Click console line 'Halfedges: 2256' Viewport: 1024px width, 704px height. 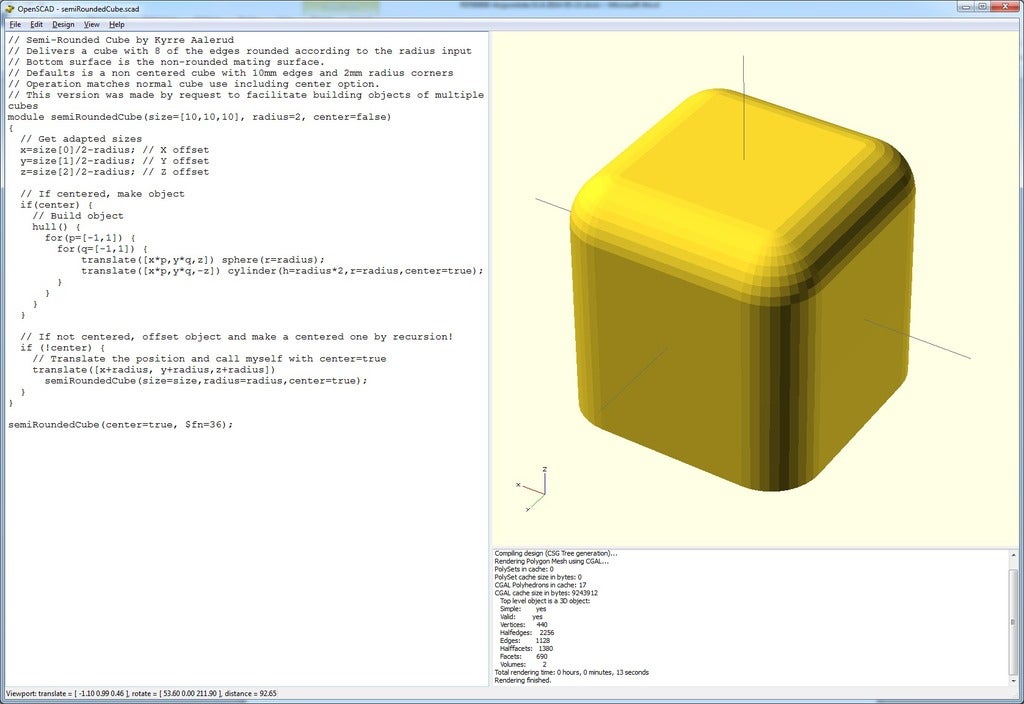pyautogui.click(x=527, y=633)
